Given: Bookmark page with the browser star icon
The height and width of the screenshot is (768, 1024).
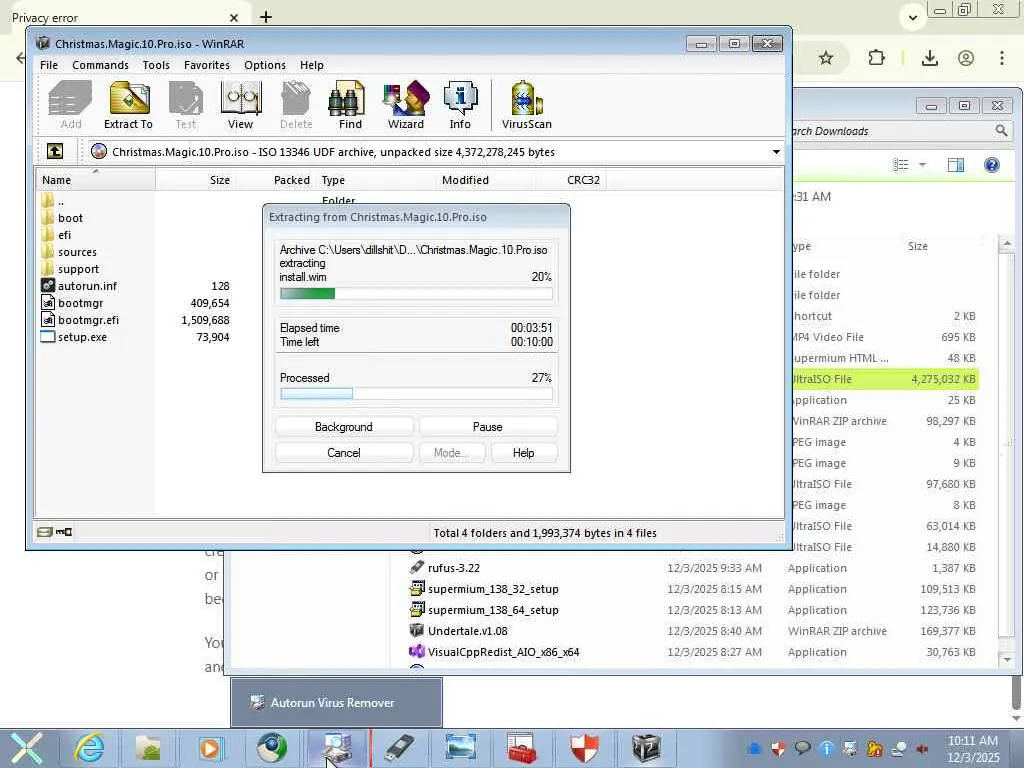Looking at the screenshot, I should coord(826,58).
